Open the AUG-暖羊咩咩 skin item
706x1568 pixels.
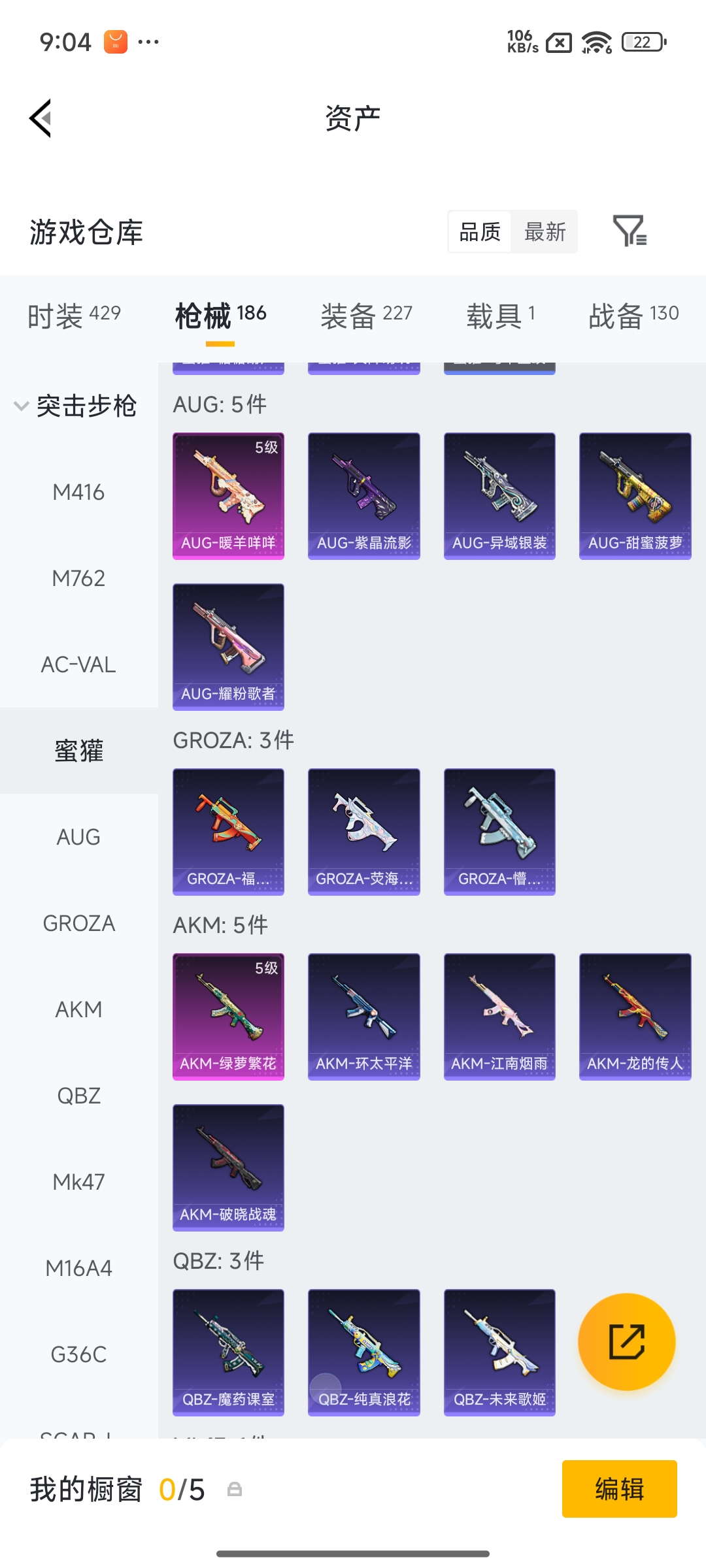click(x=228, y=496)
